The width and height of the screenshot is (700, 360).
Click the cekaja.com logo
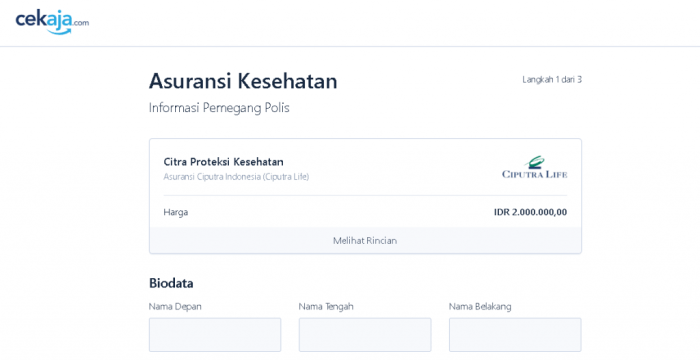(52, 22)
